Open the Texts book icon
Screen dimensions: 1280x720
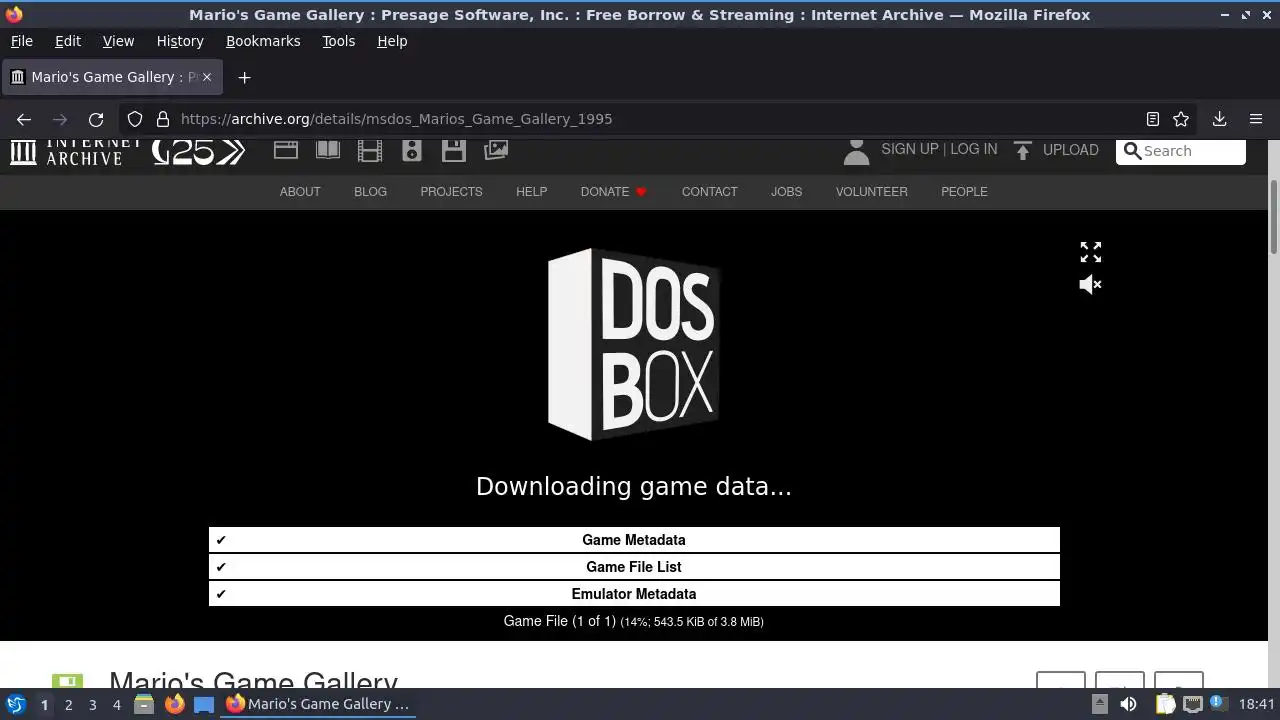[328, 150]
